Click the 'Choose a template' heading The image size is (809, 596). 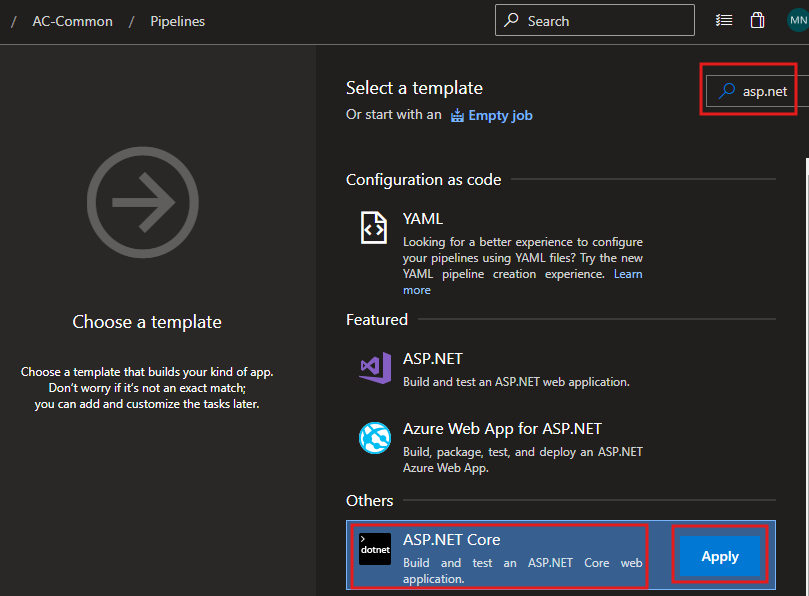point(147,322)
